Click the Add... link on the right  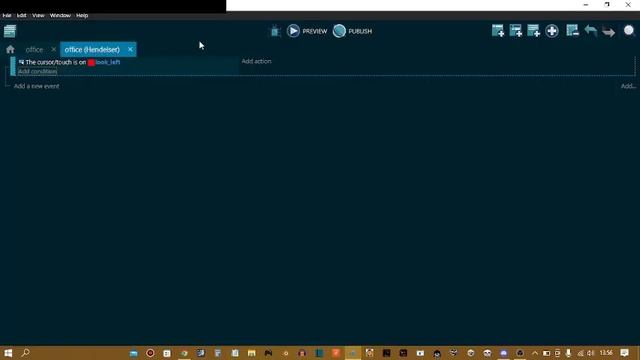tap(628, 86)
